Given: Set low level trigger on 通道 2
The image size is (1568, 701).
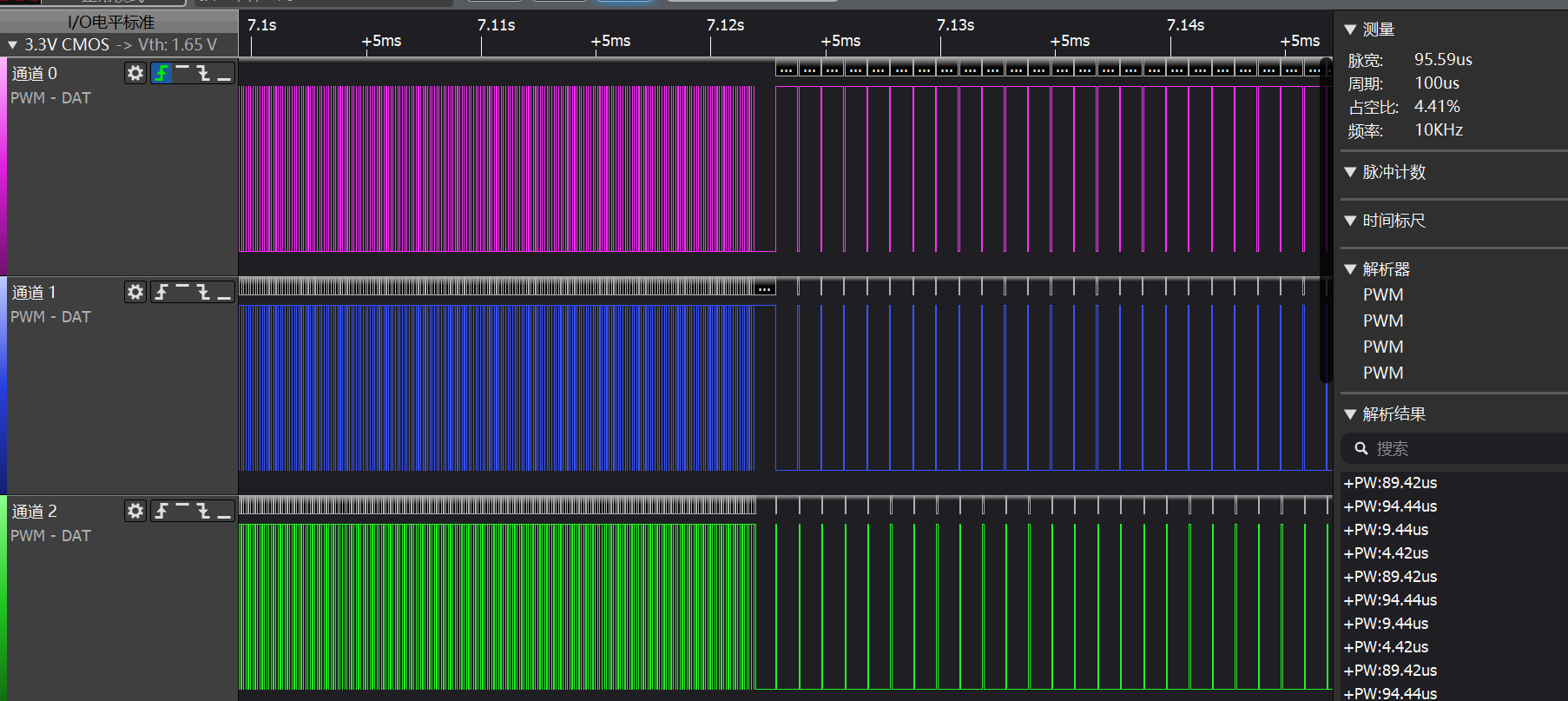Looking at the screenshot, I should 224,511.
